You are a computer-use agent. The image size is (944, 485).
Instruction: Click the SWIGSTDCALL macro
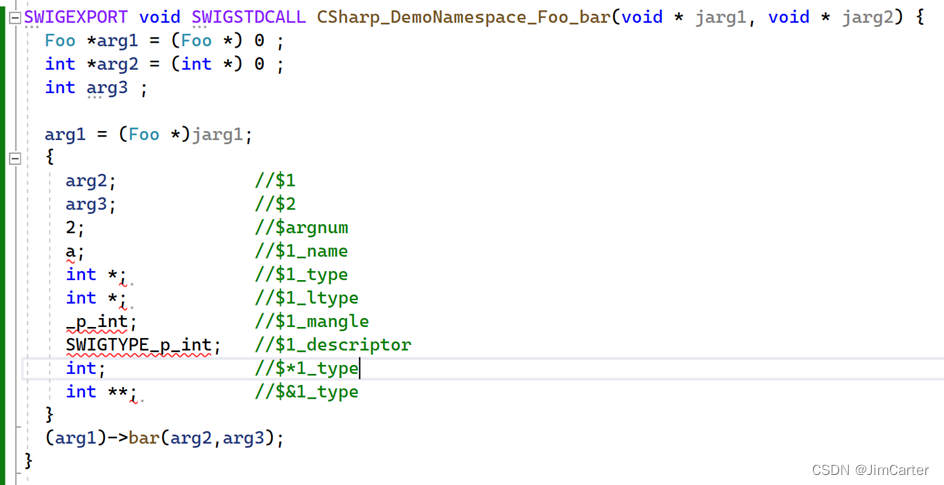[x=249, y=17]
